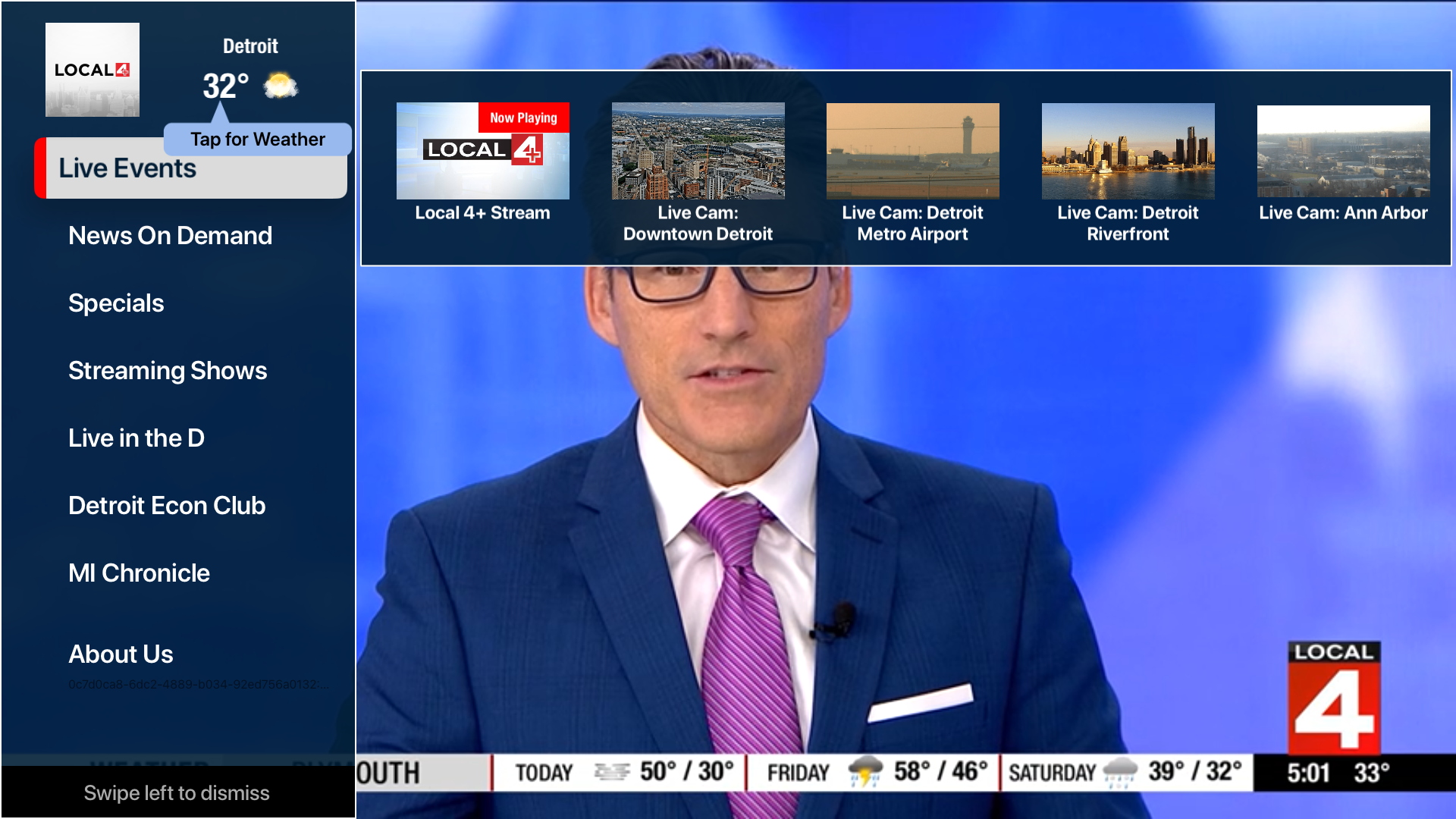Click Live Cam: Downtown Detroit label
The image size is (1456, 819).
[698, 224]
